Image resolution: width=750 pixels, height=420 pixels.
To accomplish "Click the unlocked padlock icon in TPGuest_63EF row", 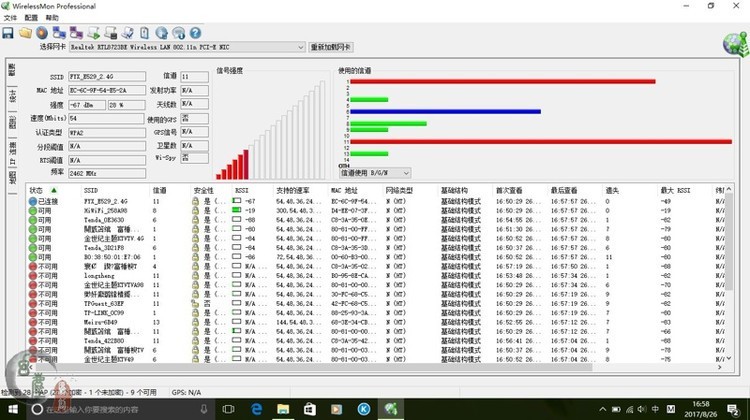I will pyautogui.click(x=195, y=303).
